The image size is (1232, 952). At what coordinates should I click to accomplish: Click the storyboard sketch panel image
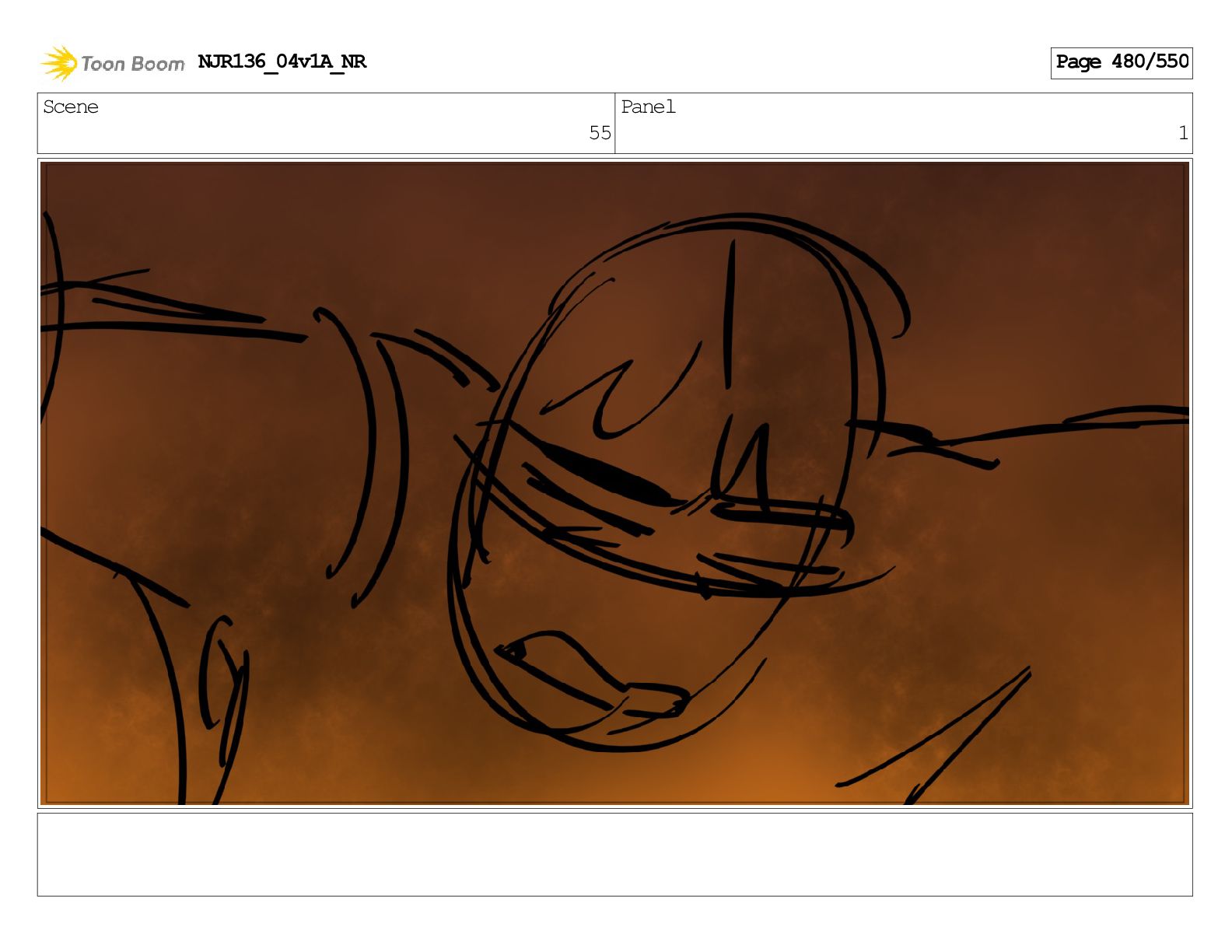(x=614, y=483)
